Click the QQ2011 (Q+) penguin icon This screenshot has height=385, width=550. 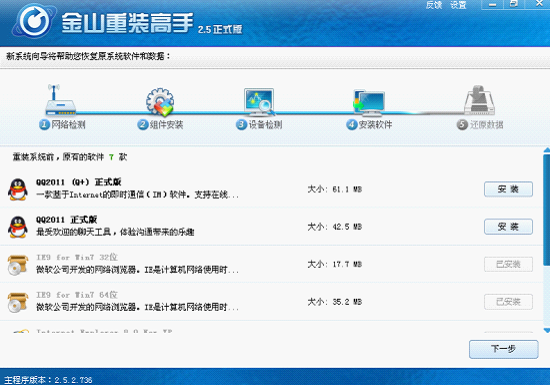18,189
